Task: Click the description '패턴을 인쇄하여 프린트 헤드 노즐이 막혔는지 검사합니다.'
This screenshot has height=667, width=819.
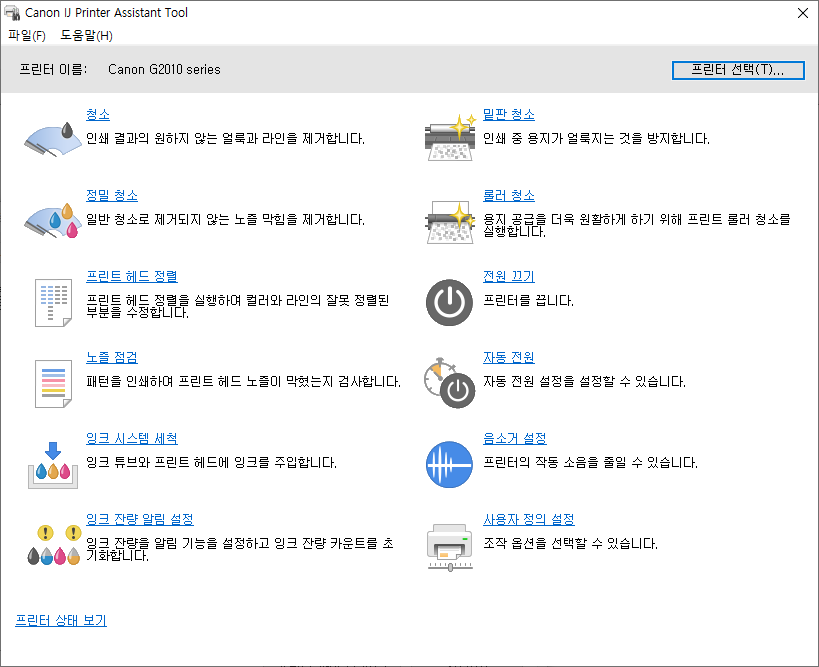Action: (243, 381)
